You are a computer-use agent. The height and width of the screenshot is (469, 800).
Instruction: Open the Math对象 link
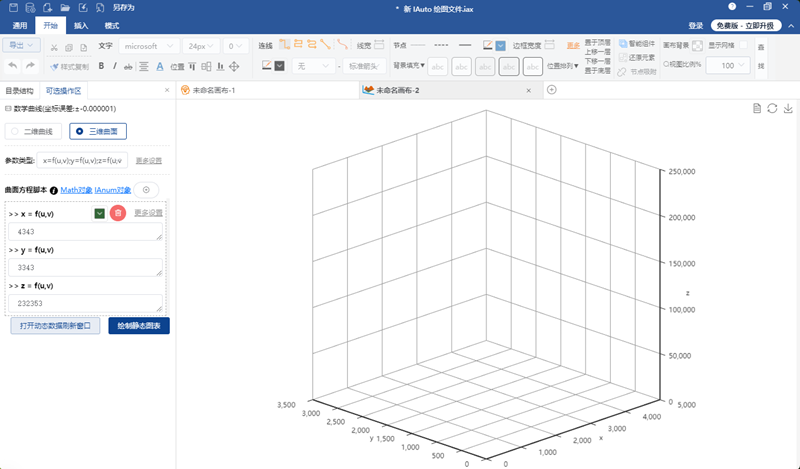[x=77, y=190]
